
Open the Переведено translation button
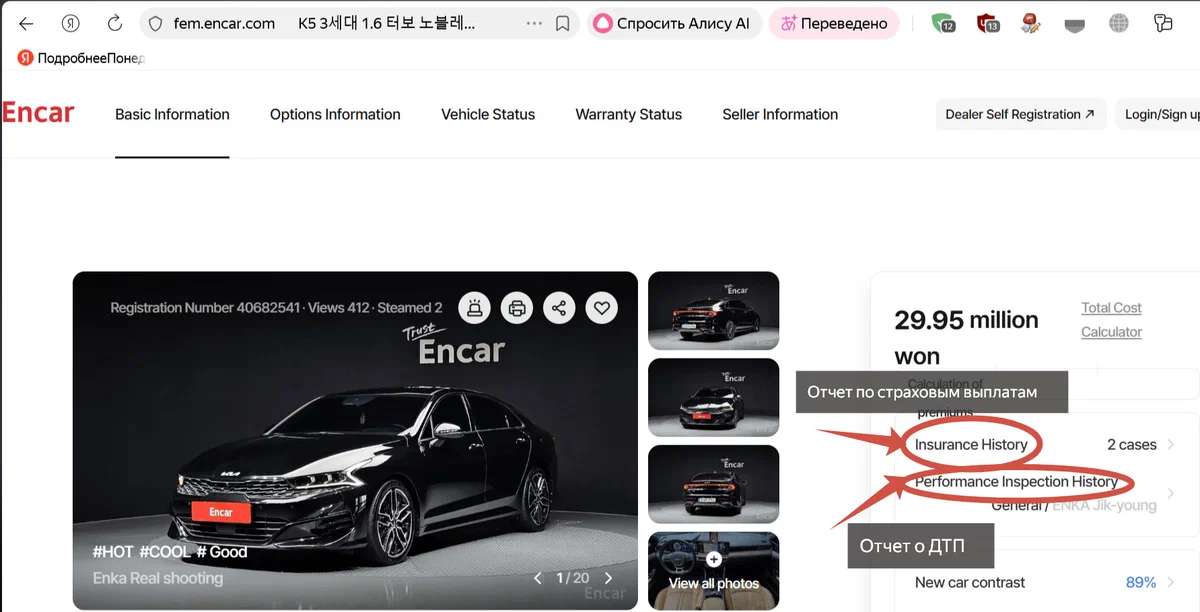(833, 23)
